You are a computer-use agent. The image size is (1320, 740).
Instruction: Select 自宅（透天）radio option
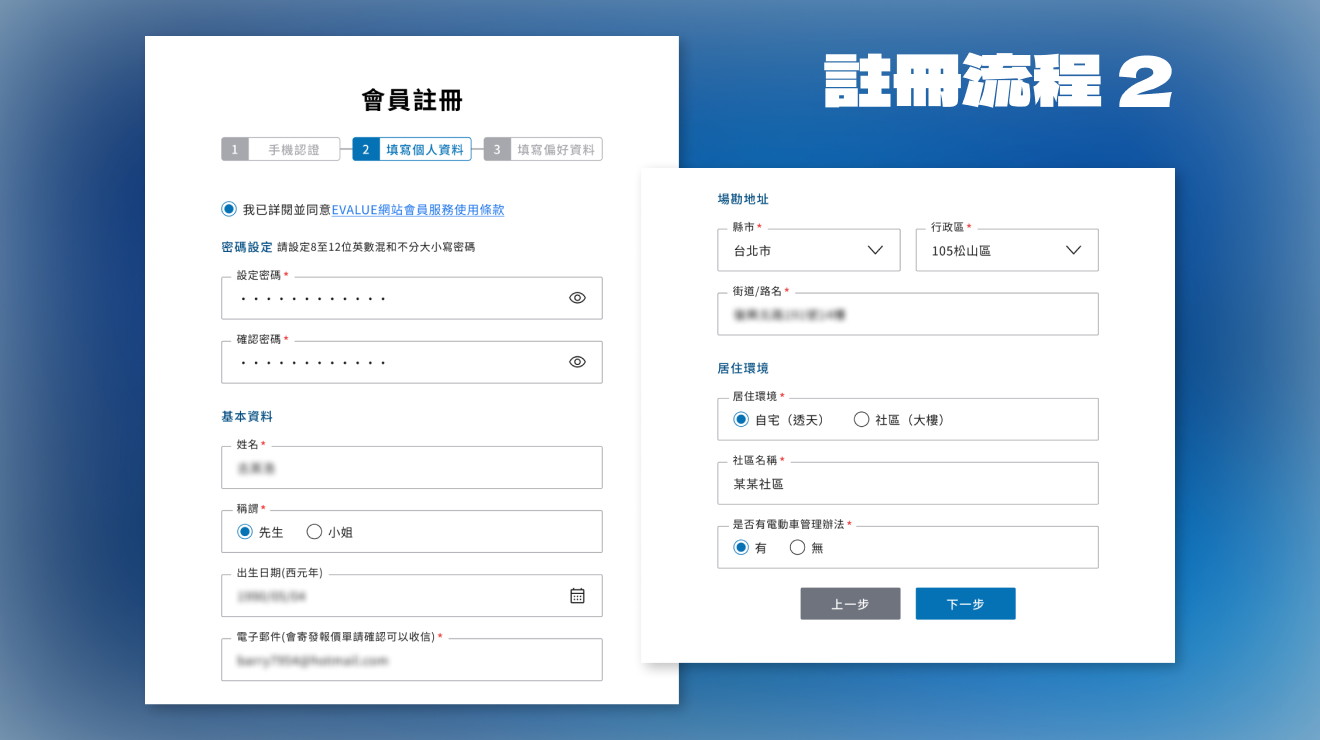741,420
